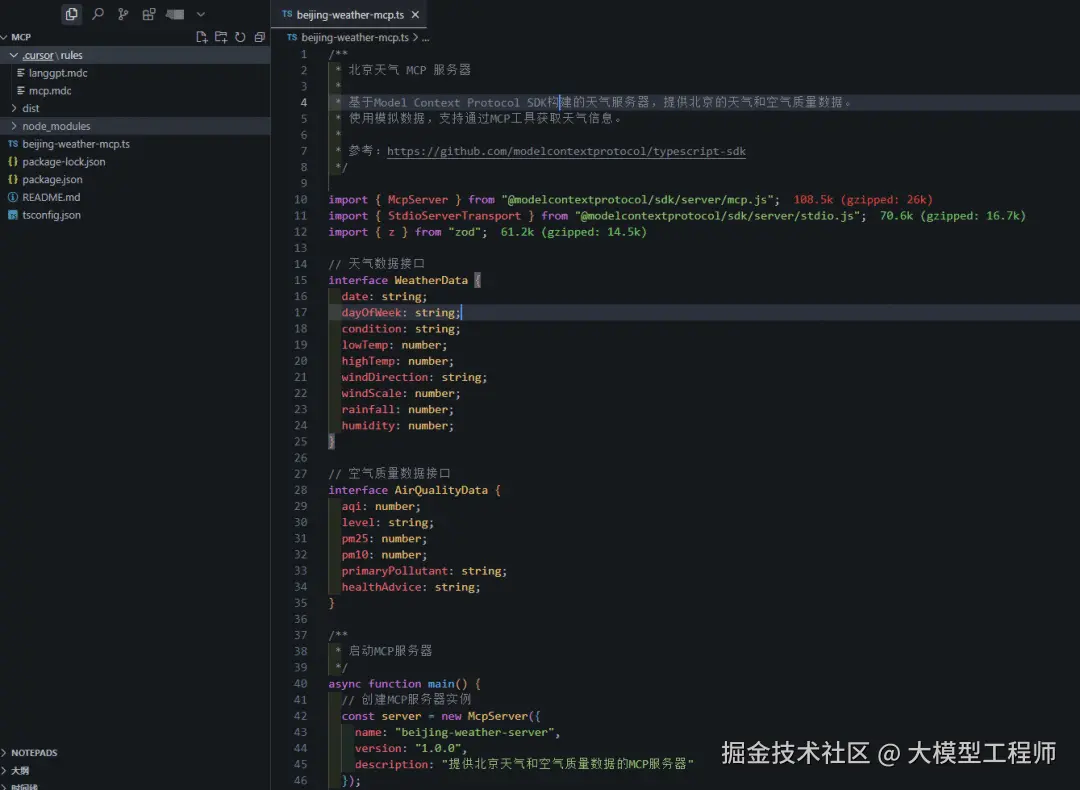Click the JSON braces icon beside package-lock.json

[12, 162]
